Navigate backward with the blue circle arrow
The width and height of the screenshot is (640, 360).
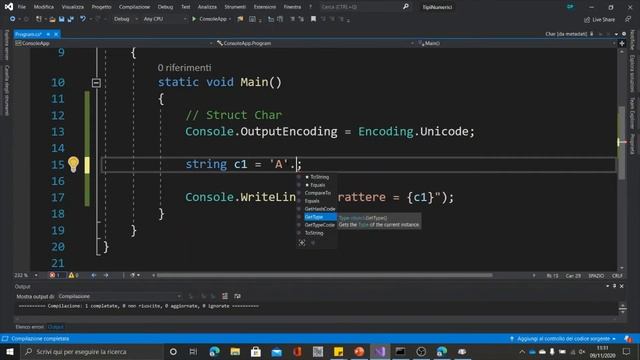pos(13,19)
